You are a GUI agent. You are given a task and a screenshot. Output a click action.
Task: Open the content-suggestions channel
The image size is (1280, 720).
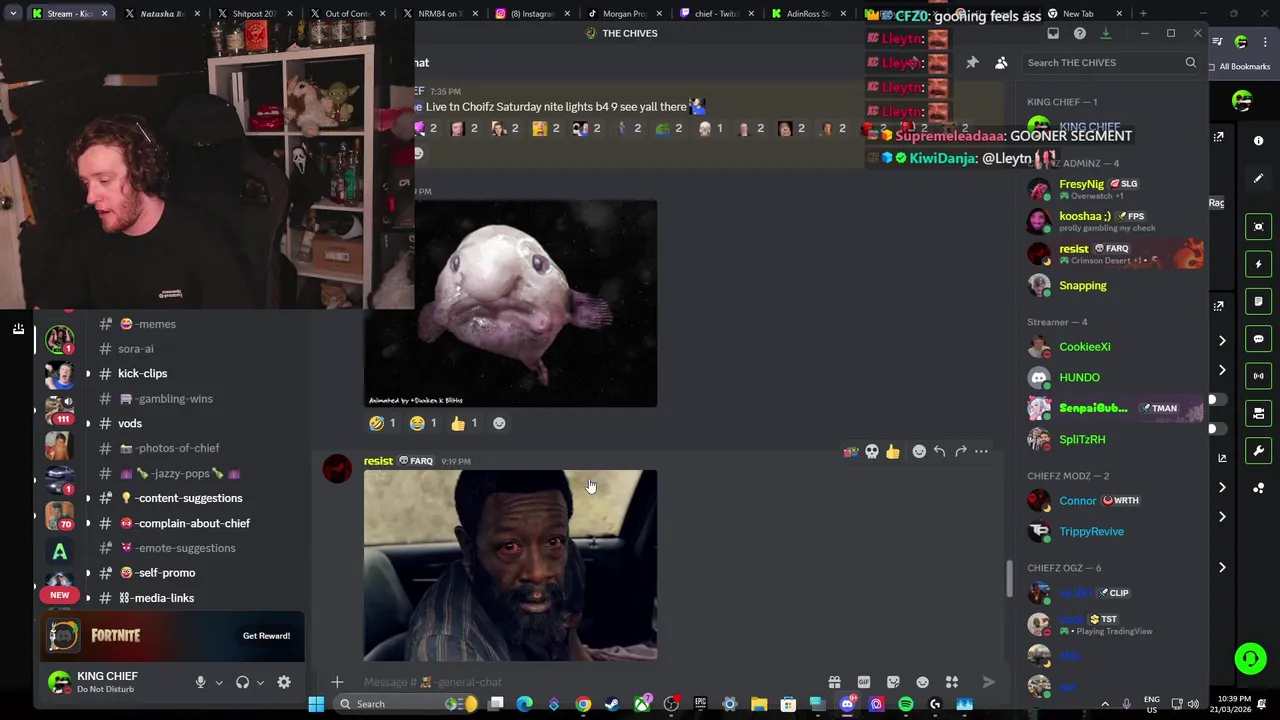(181, 498)
